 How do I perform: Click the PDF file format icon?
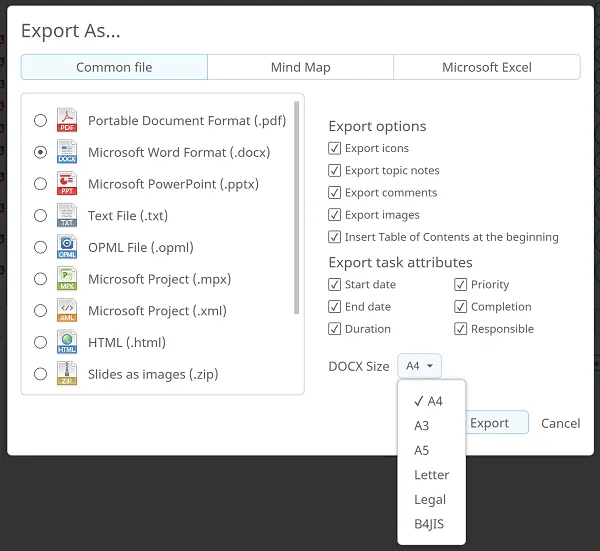pos(67,121)
